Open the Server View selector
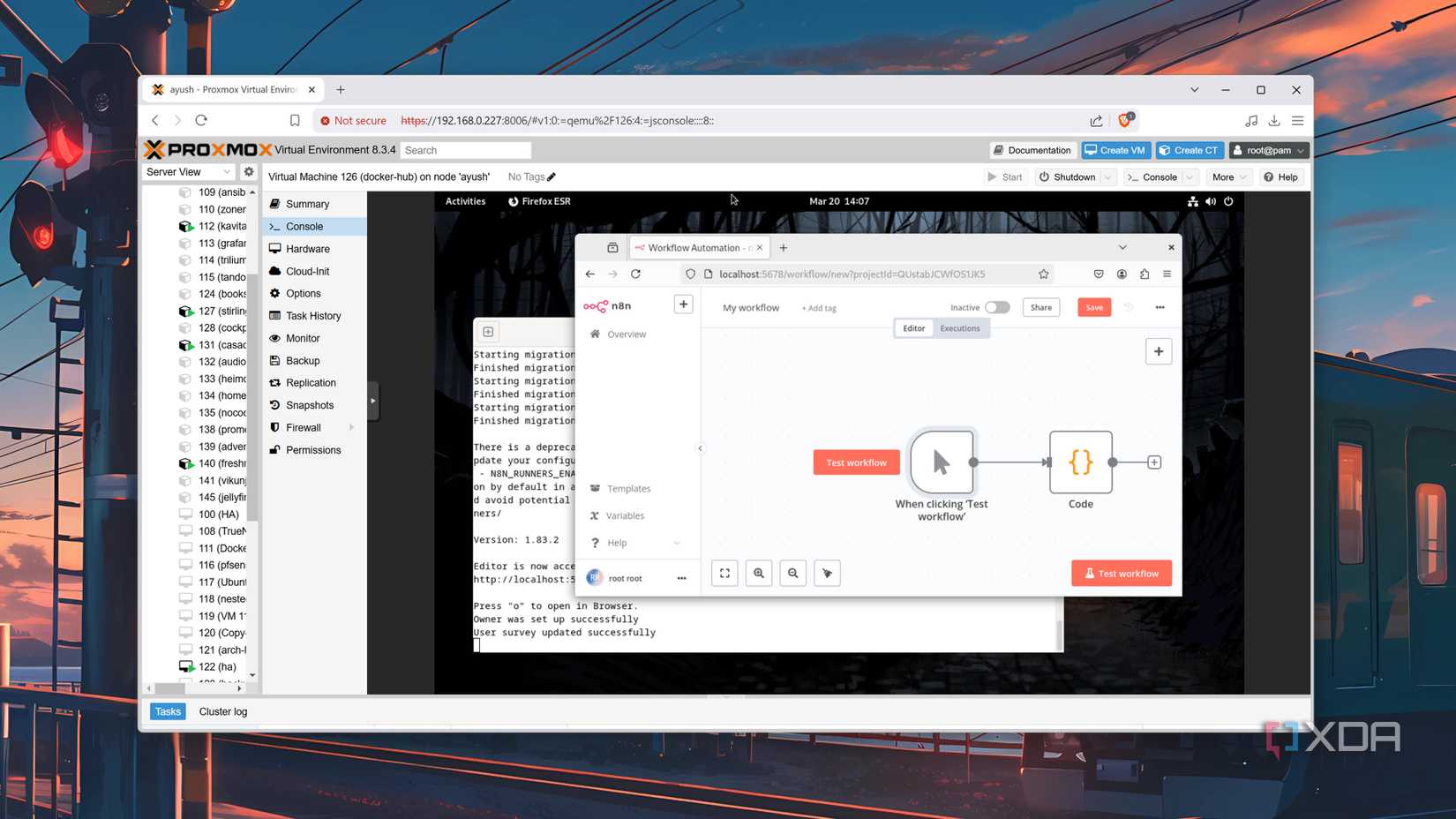The width and height of the screenshot is (1456, 819). pos(185,171)
